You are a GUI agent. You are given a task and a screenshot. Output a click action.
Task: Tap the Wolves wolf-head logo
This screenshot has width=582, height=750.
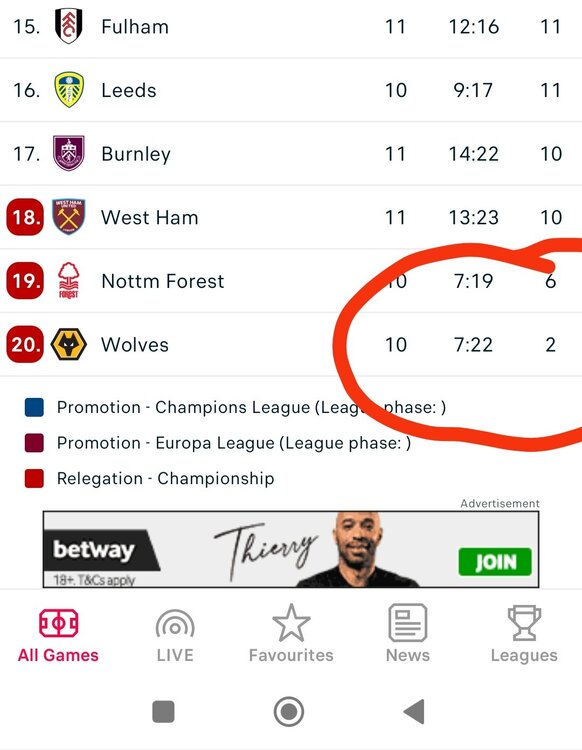point(69,344)
